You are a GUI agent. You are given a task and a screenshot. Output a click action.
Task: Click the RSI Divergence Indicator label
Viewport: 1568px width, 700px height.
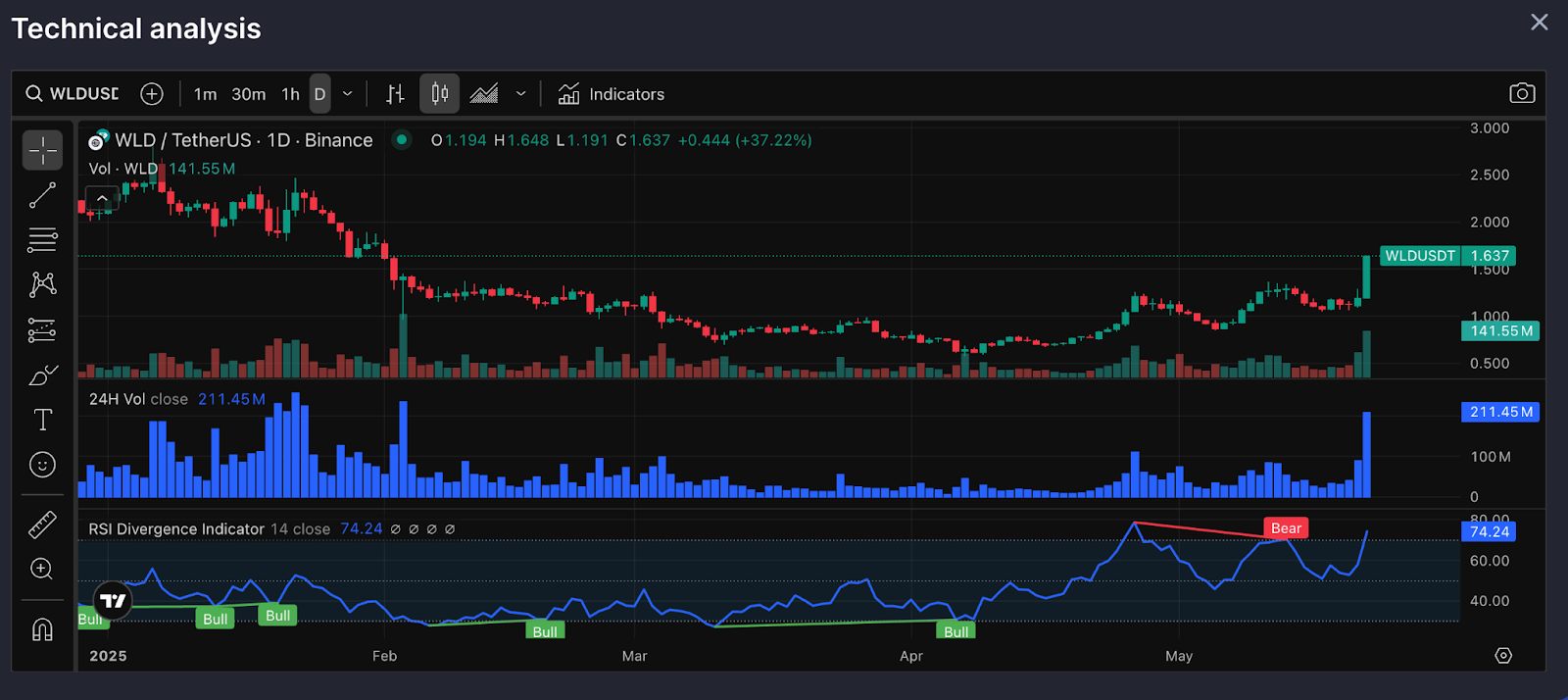176,528
